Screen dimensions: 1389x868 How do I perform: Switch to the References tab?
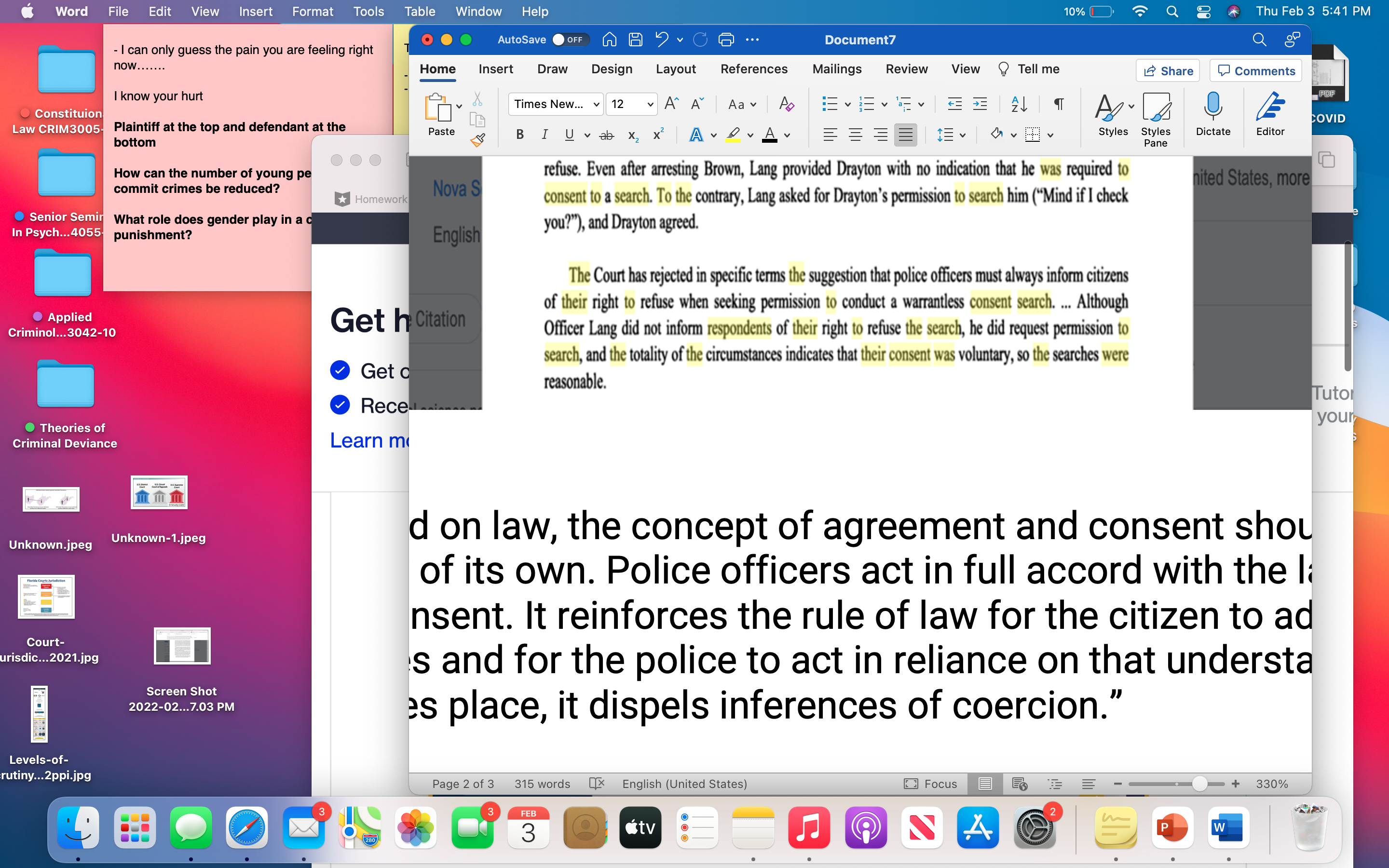754,69
